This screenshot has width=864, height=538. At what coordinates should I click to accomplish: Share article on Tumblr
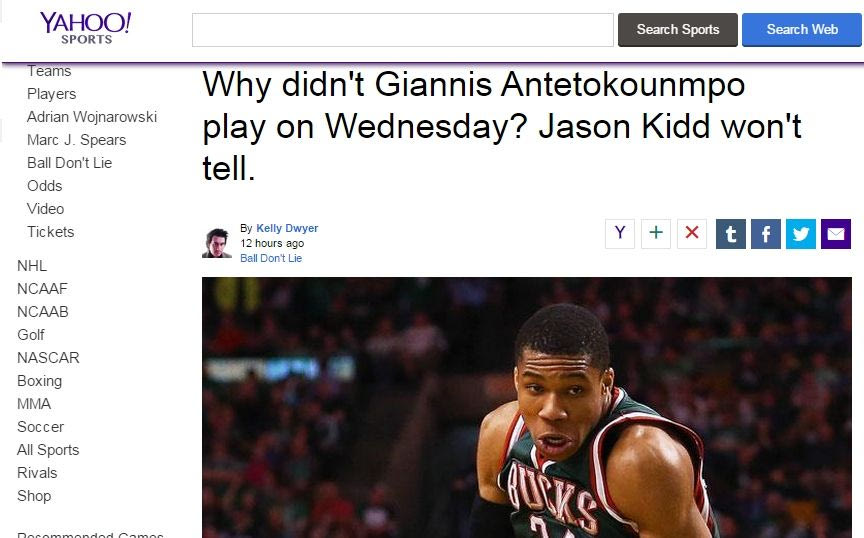[x=731, y=234]
